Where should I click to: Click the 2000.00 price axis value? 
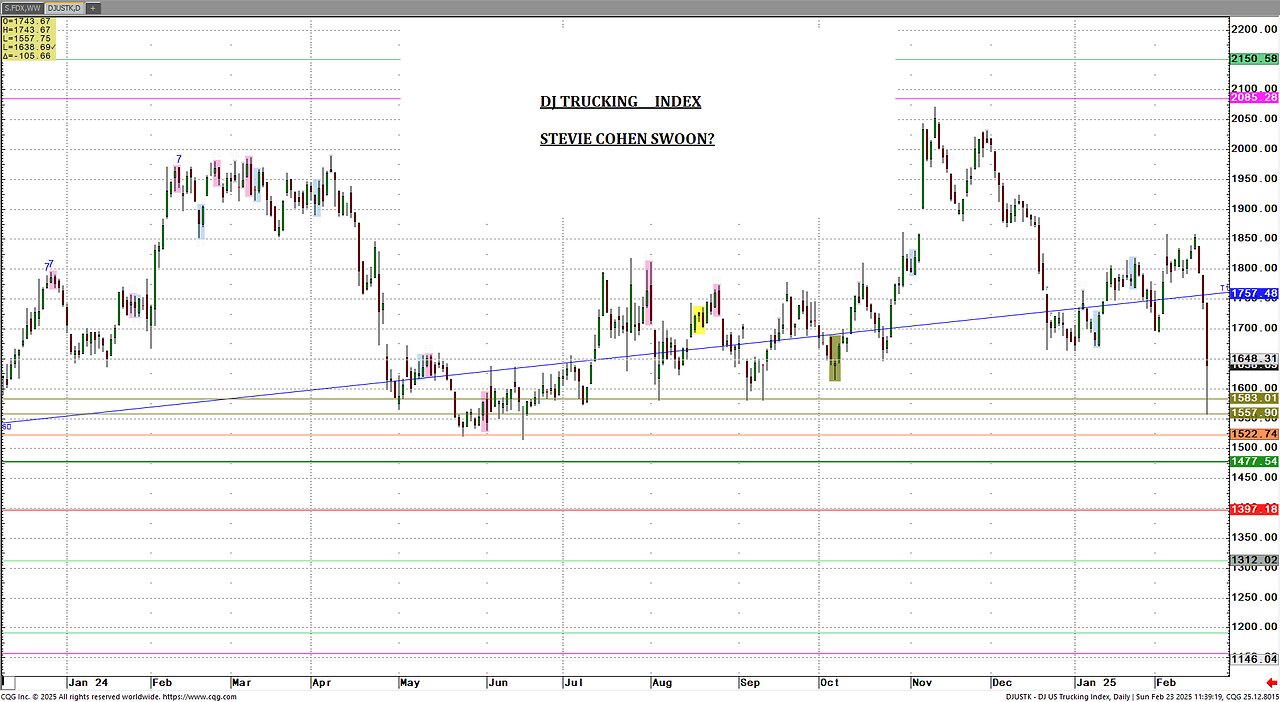click(x=1254, y=149)
